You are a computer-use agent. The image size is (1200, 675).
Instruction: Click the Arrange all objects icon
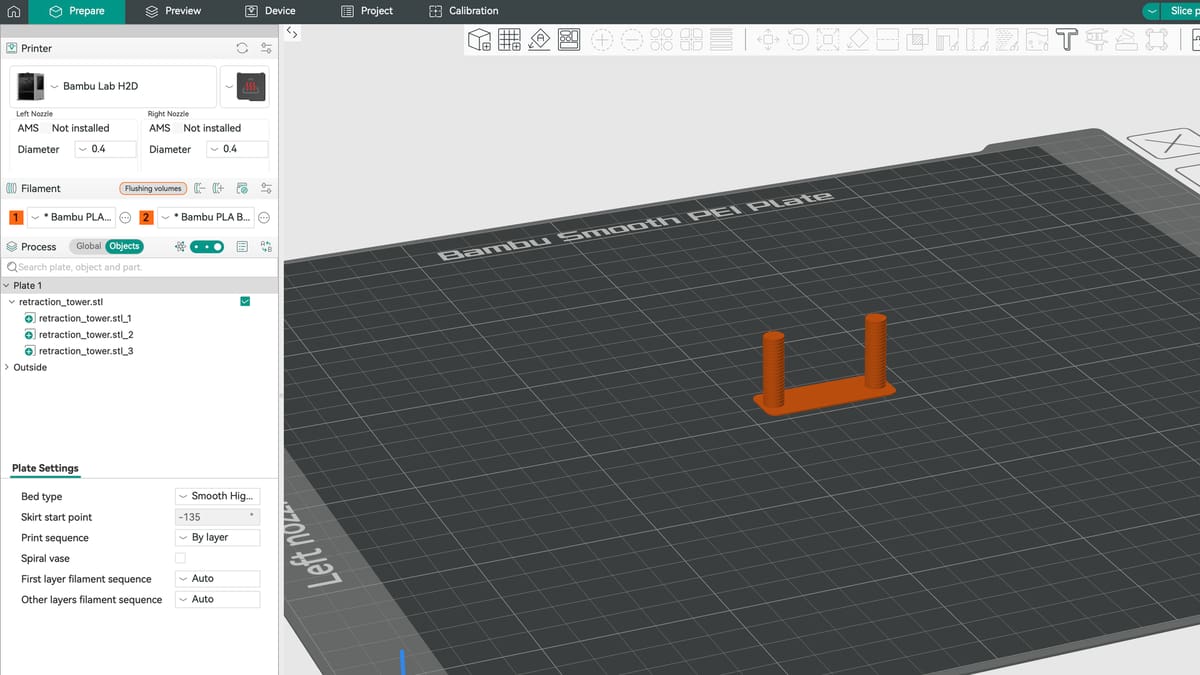coord(569,40)
